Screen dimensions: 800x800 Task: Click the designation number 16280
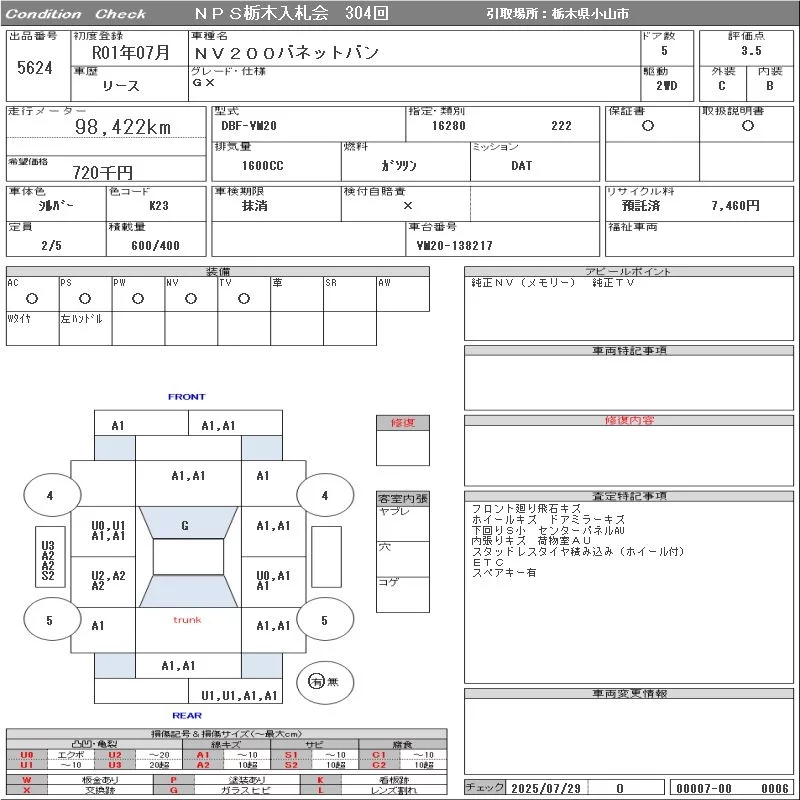pyautogui.click(x=448, y=126)
